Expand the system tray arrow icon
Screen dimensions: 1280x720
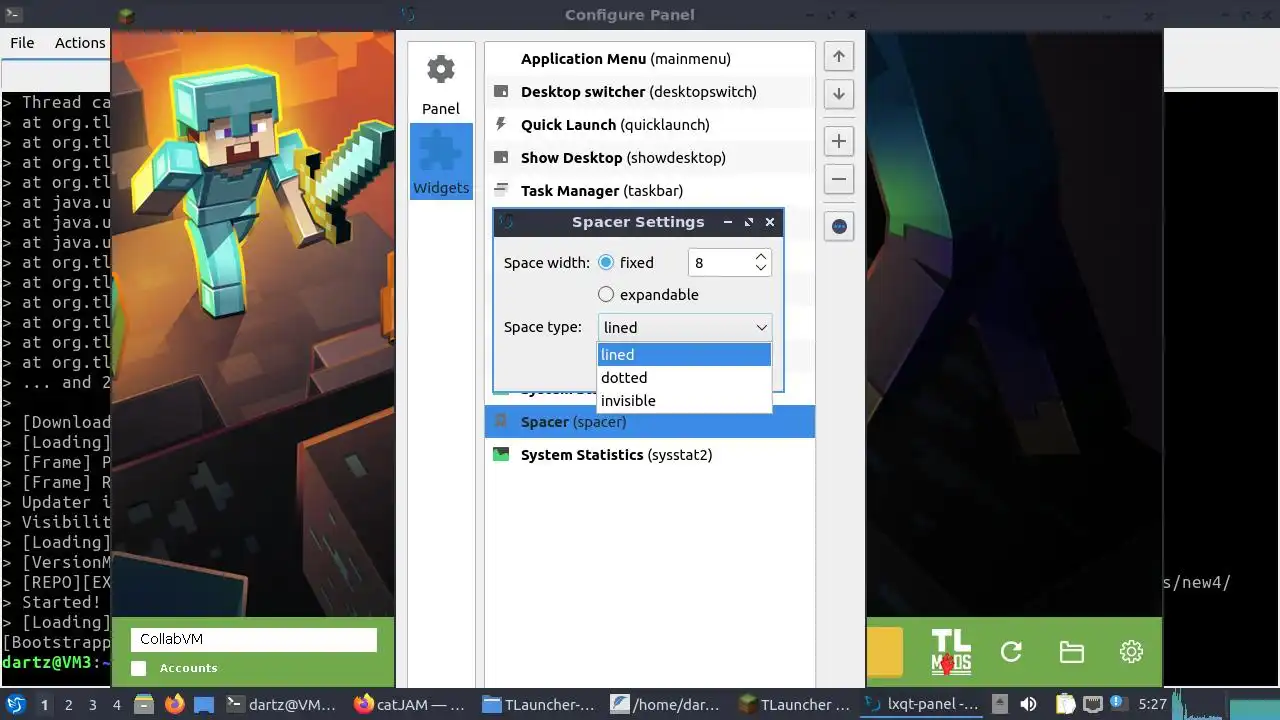[x=1002, y=705]
